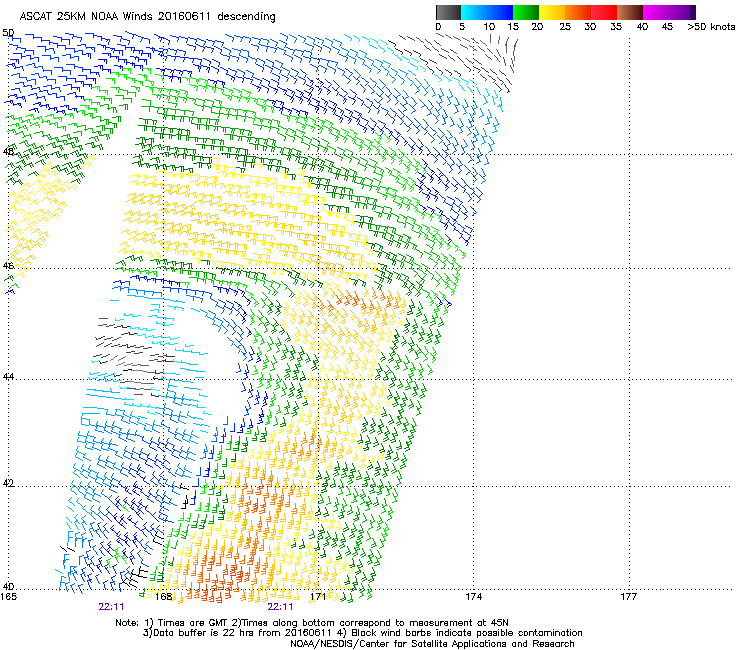The width and height of the screenshot is (740, 650).
Task: Click the '20' legend tick label
Action: point(537,27)
